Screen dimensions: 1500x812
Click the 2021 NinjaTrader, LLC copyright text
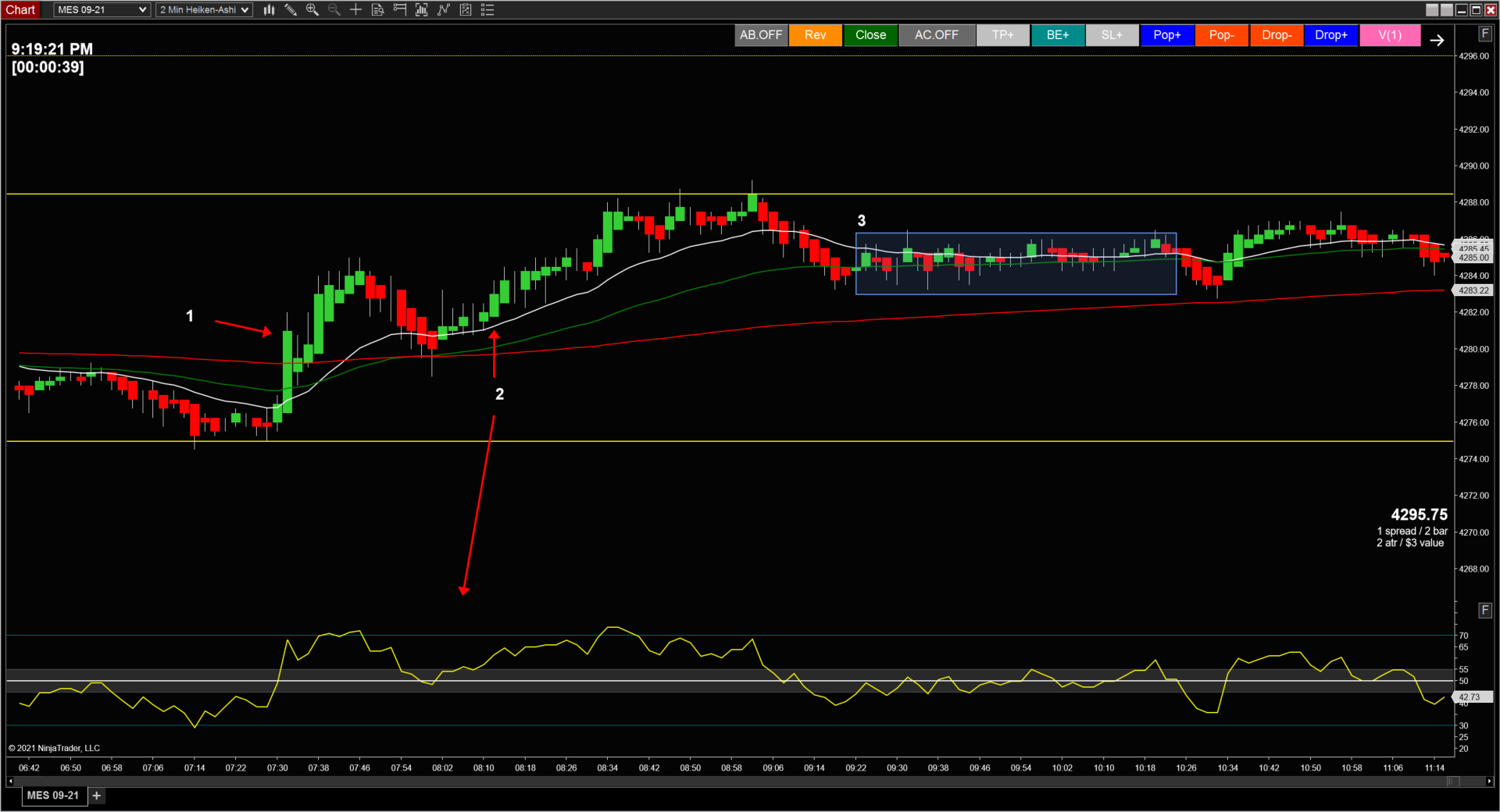[55, 748]
